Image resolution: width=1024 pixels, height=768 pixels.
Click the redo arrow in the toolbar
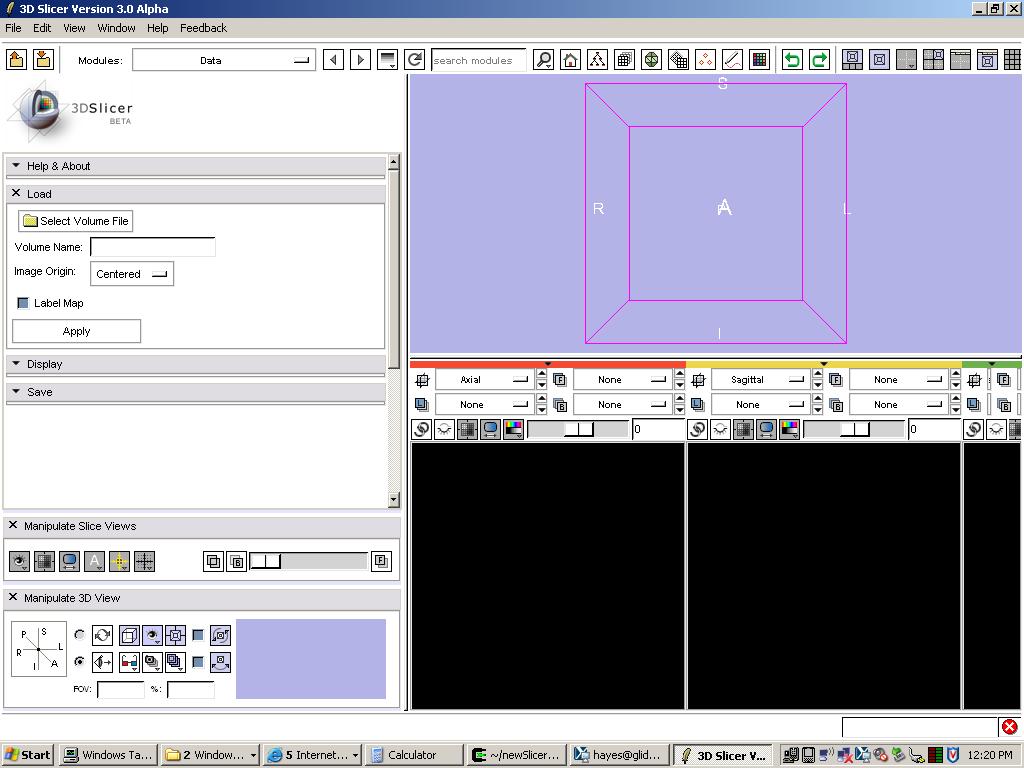coord(819,60)
